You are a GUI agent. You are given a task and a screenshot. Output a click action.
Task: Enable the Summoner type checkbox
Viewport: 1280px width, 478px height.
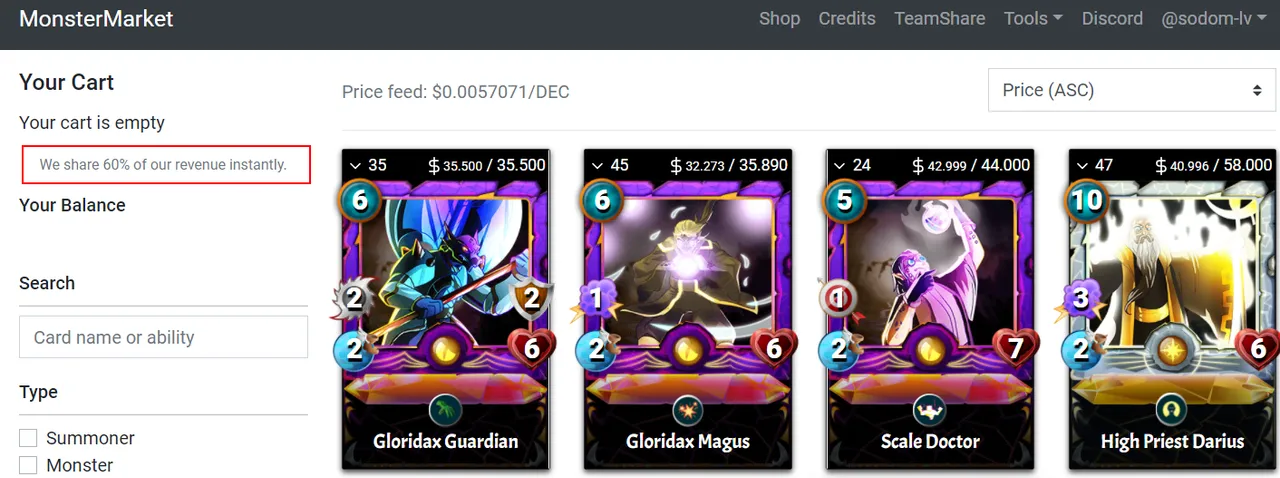(28, 438)
